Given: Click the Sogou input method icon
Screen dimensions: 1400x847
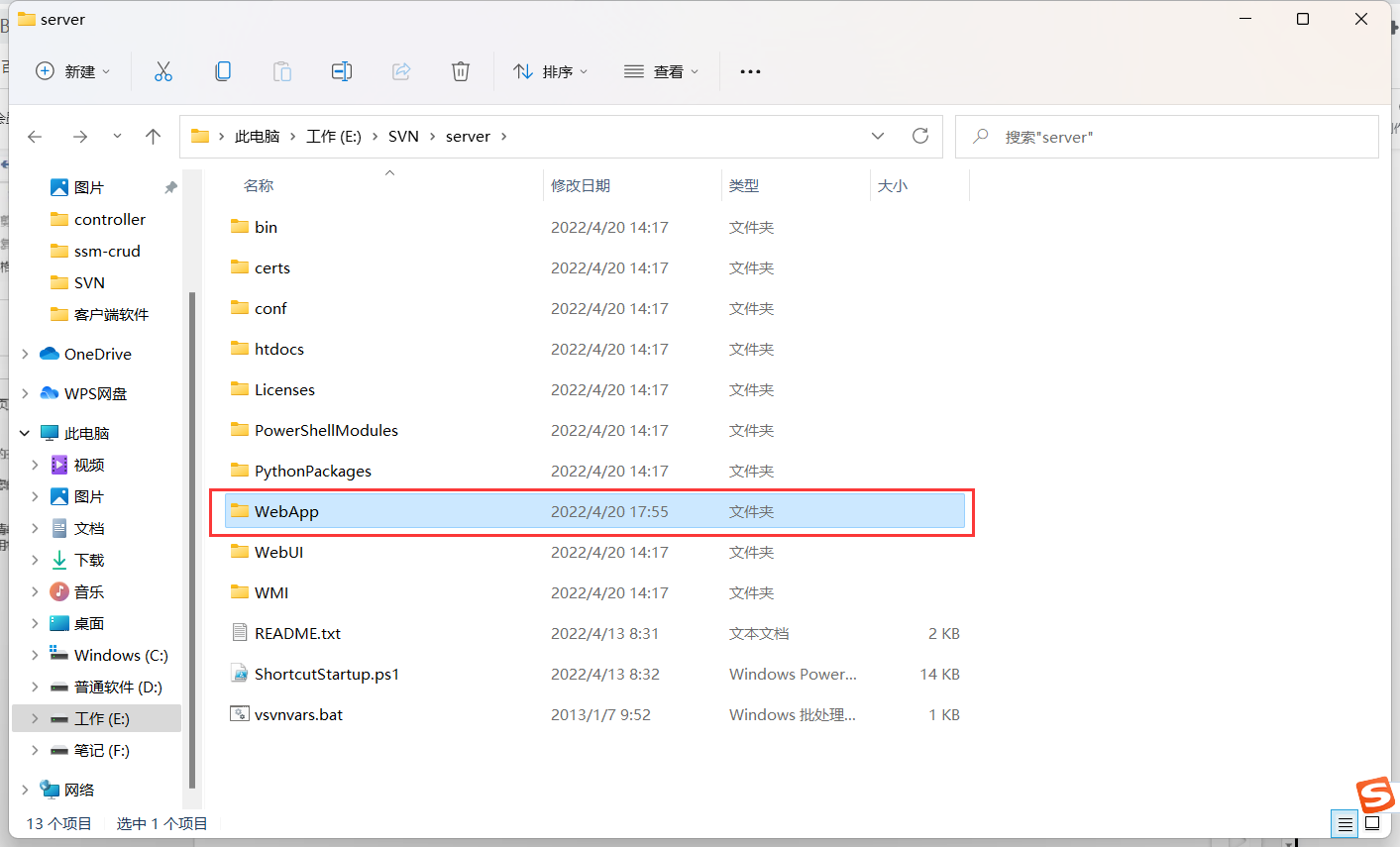Looking at the screenshot, I should point(1375,795).
